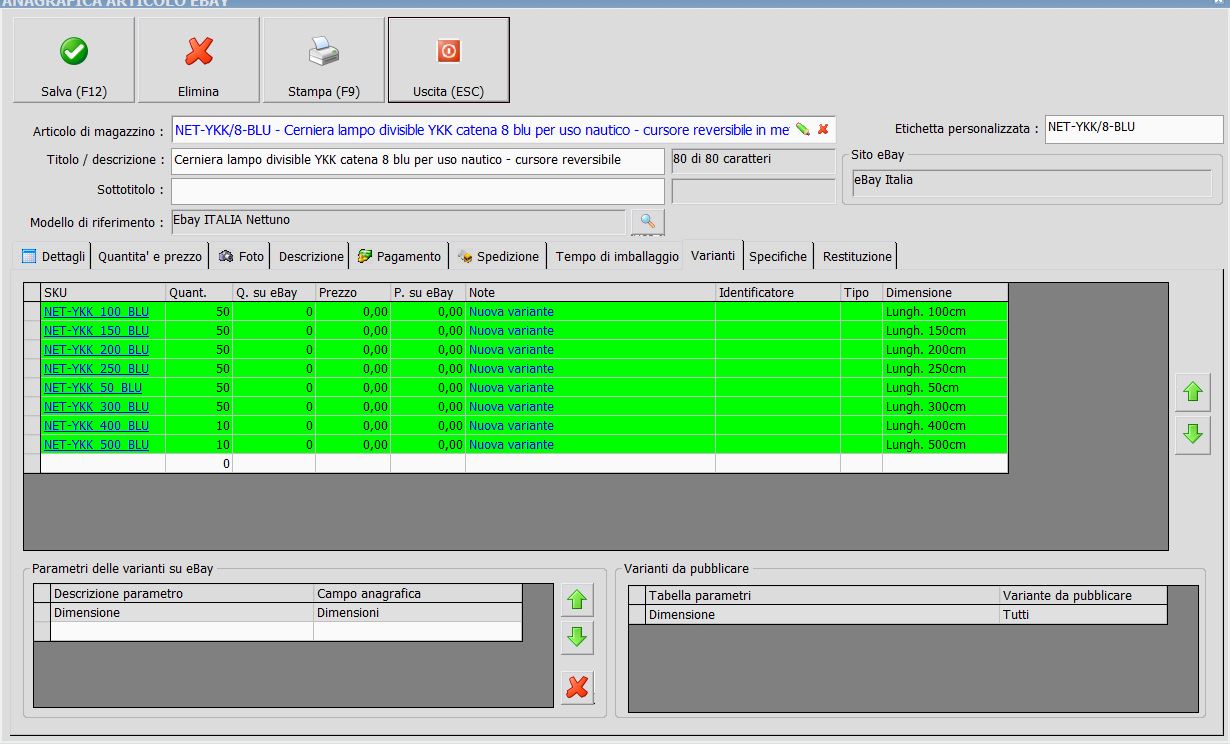Delete parameter with red X in Parametri panel
Image resolution: width=1230 pixels, height=744 pixels.
point(577,687)
